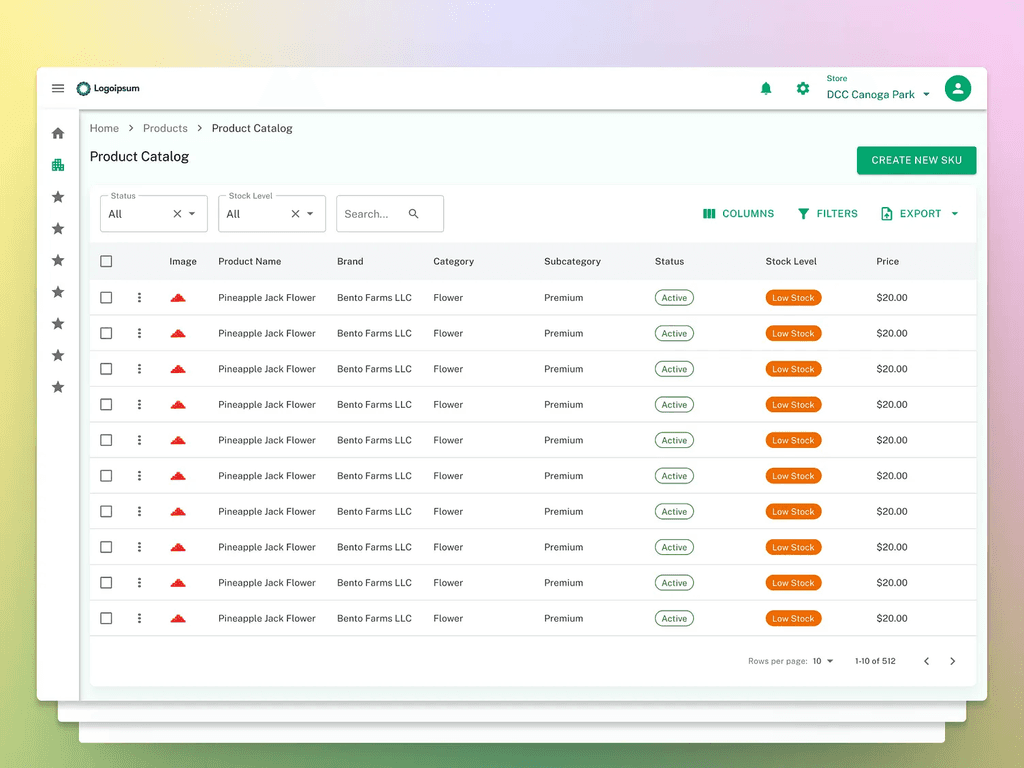Screen dimensions: 1024x768
Task: Go to the previous page of results
Action: coord(926,661)
